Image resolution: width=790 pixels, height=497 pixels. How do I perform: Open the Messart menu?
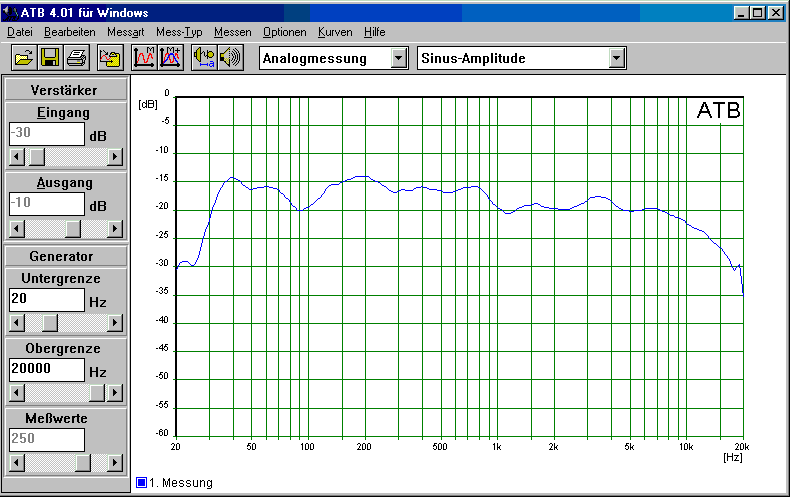click(125, 32)
